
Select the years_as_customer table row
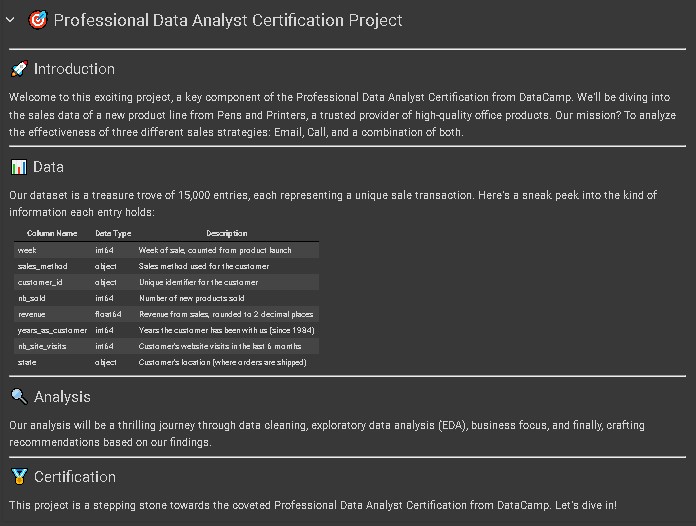pos(167,330)
